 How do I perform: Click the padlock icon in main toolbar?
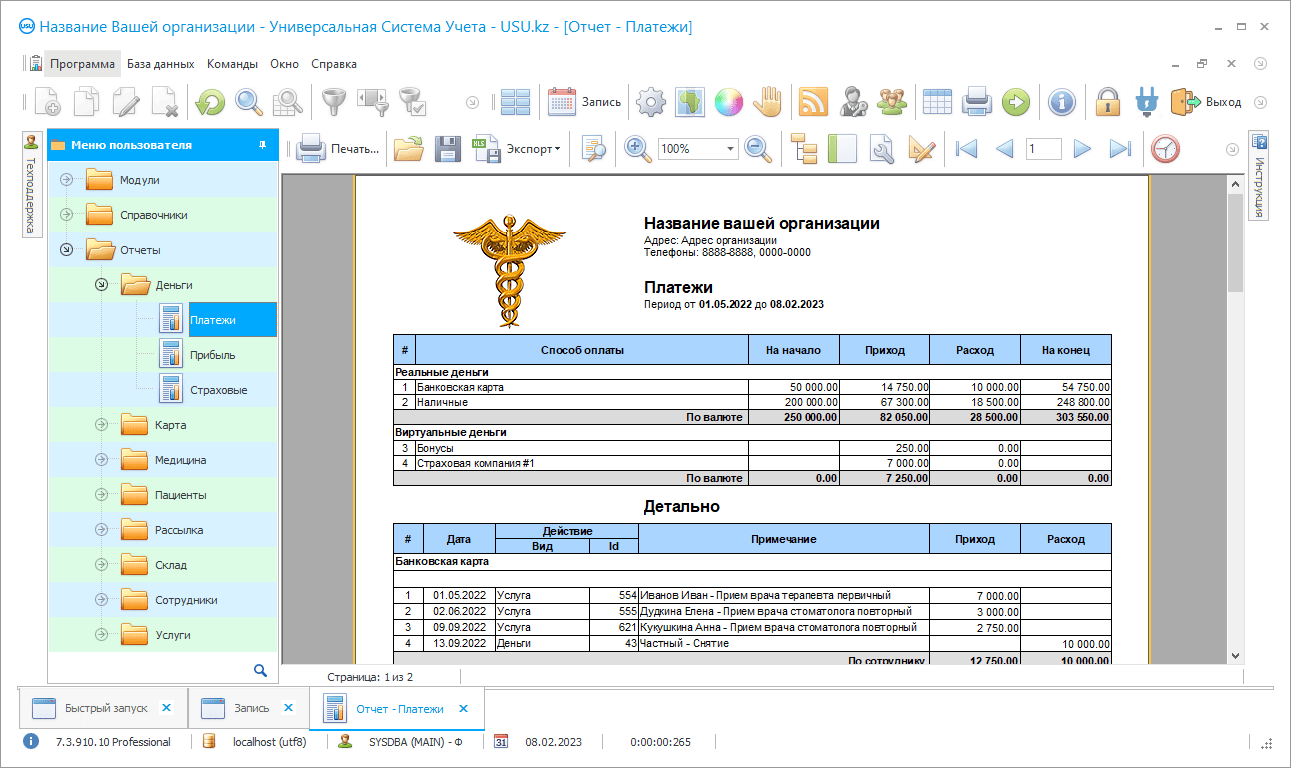[x=1106, y=101]
